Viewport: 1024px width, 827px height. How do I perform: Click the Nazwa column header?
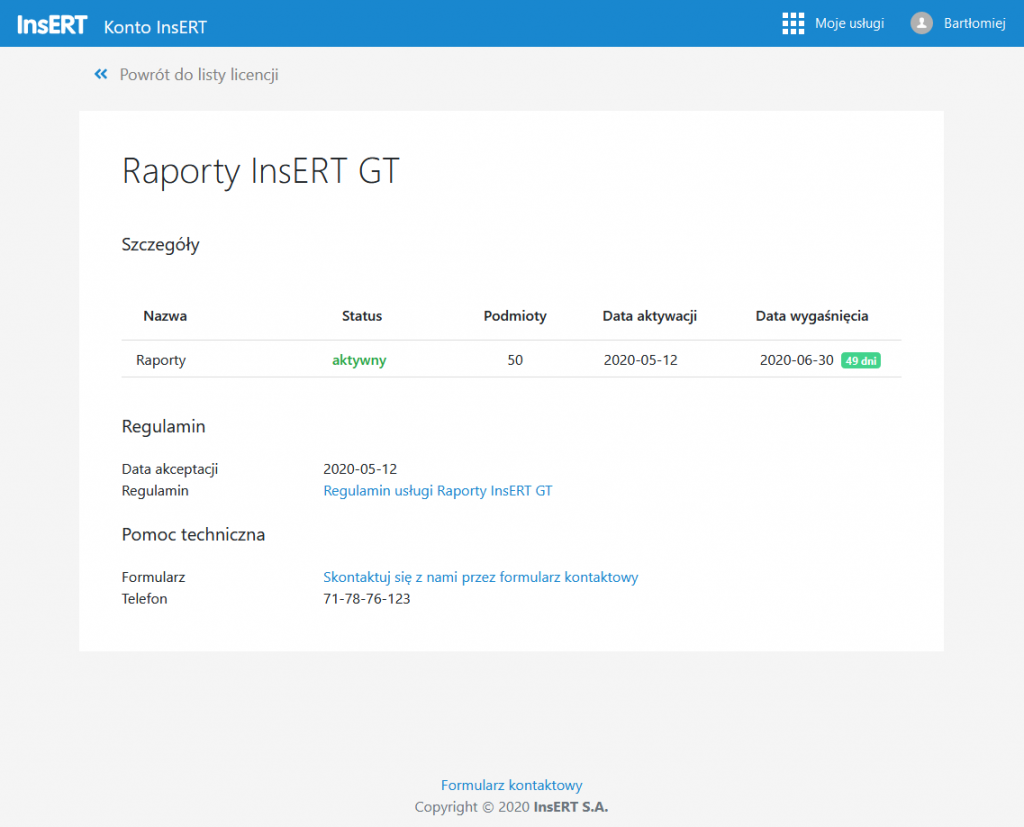(165, 316)
